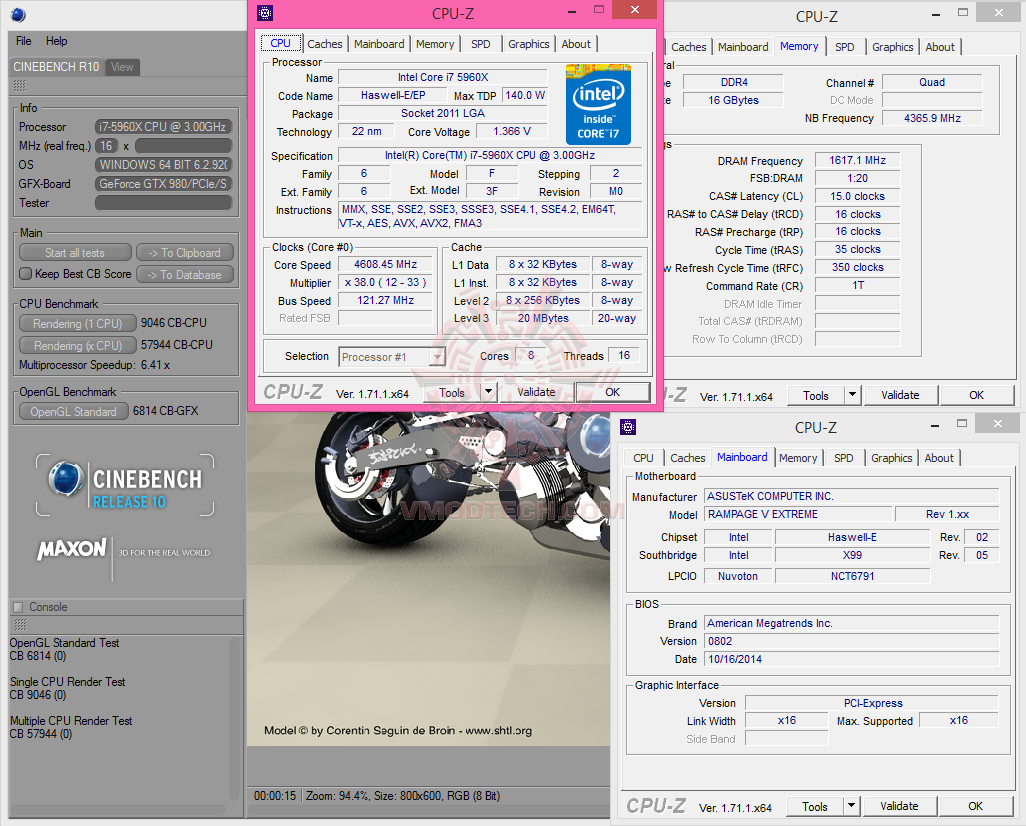Toggle the Console checkbox
Image resolution: width=1026 pixels, height=826 pixels.
(x=17, y=607)
